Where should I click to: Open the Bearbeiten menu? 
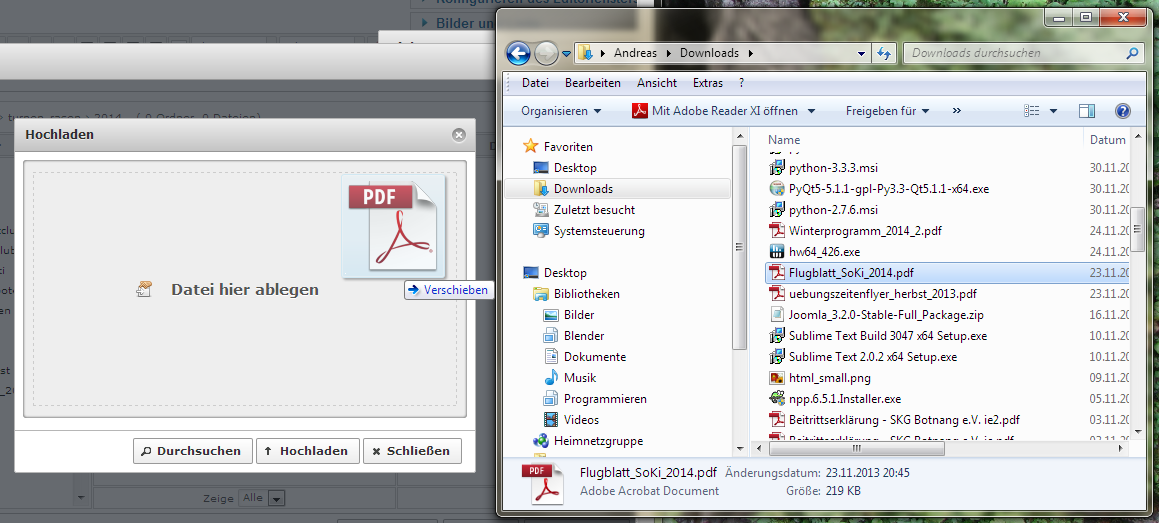point(592,83)
